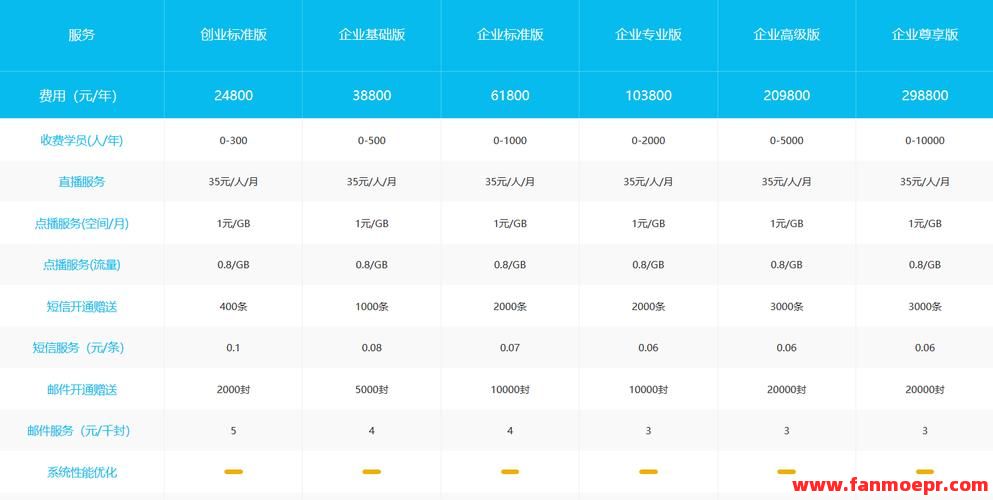This screenshot has height=500, width=993.
Task: Click yellow dash icon under 创业标准版
Action: click(x=233, y=472)
